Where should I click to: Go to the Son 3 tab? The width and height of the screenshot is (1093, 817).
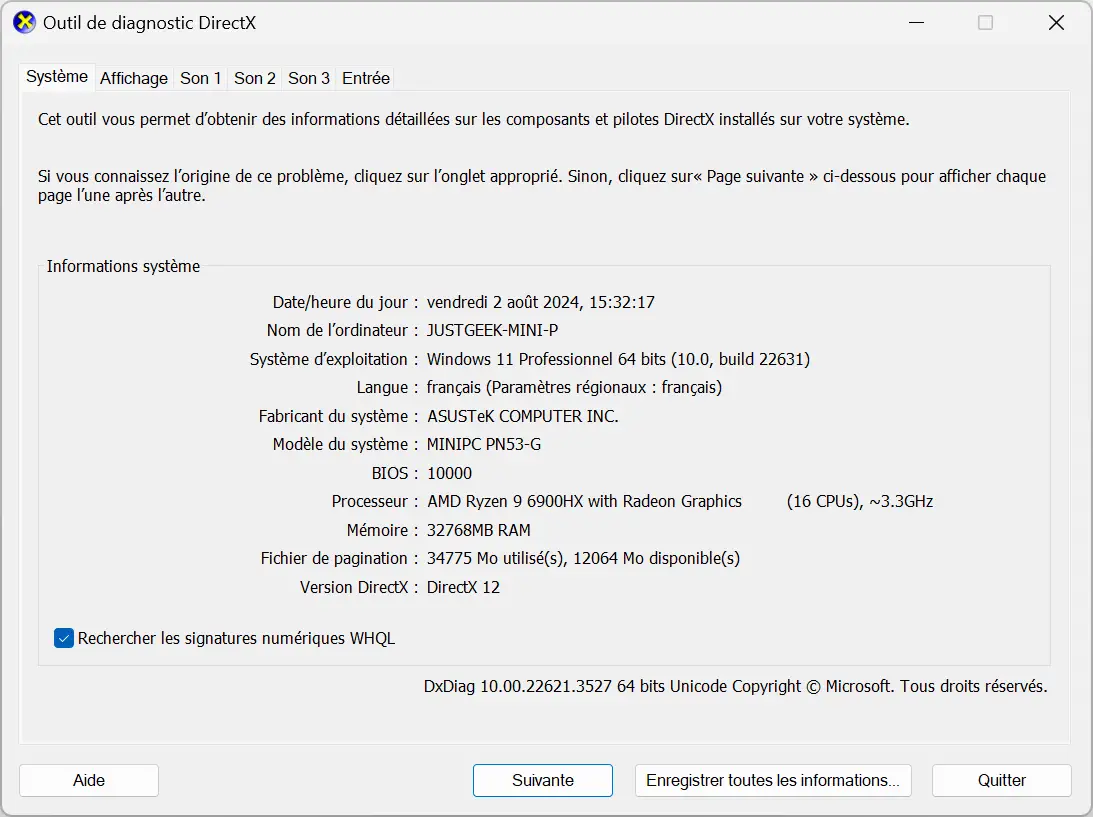point(309,78)
